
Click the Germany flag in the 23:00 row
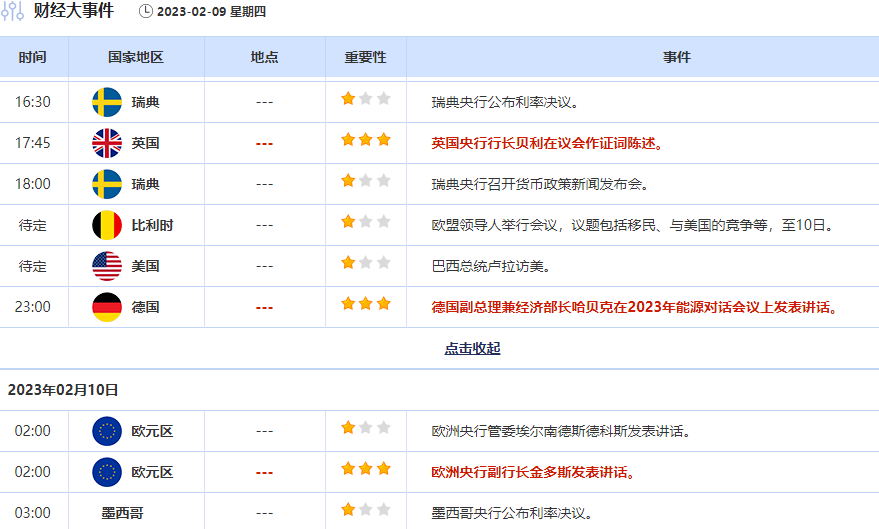[107, 307]
